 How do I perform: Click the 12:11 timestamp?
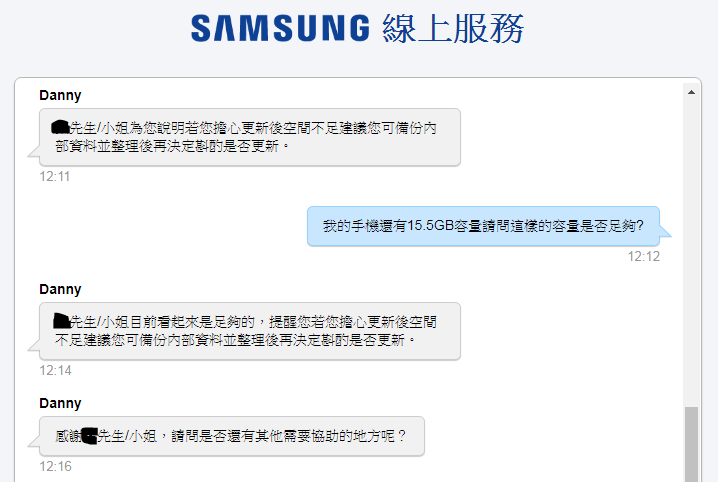[54, 177]
